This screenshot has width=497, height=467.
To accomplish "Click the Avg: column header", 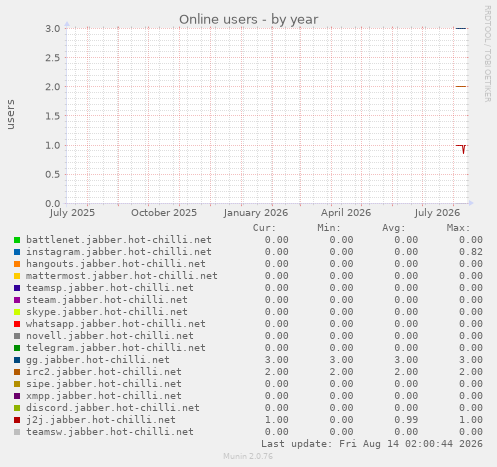I will (x=394, y=228).
